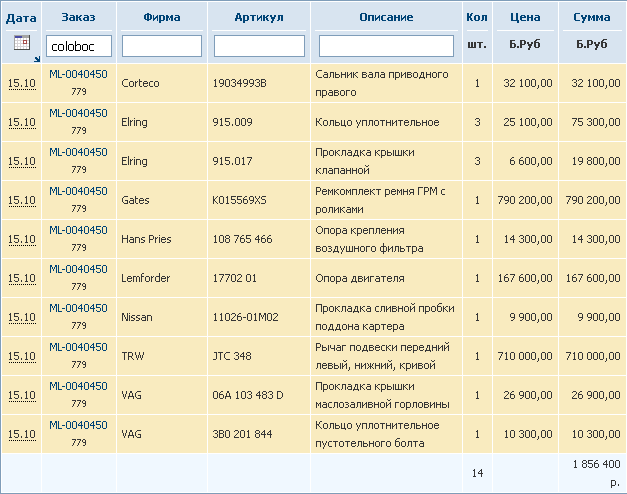
Task: Open order ML-0040450 in the TRW row
Action: [78, 347]
